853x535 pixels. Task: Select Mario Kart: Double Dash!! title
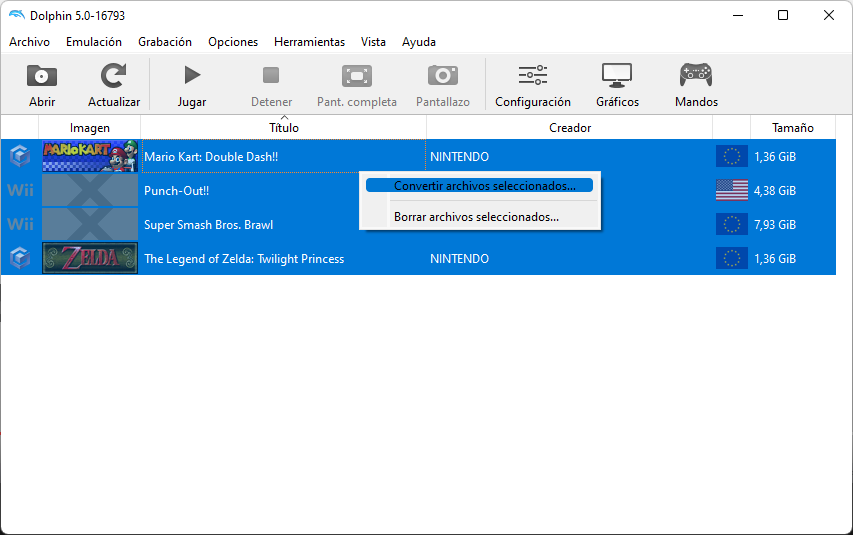click(x=211, y=157)
